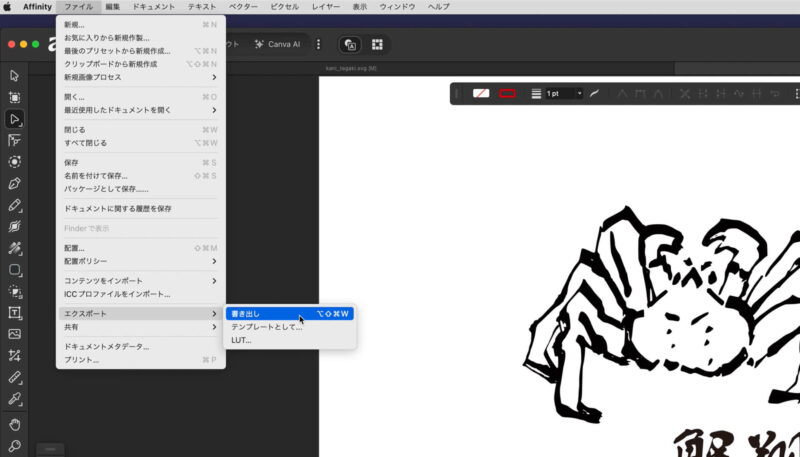This screenshot has width=800, height=457.
Task: Click the エクスポート menu entry
Action: [141, 314]
